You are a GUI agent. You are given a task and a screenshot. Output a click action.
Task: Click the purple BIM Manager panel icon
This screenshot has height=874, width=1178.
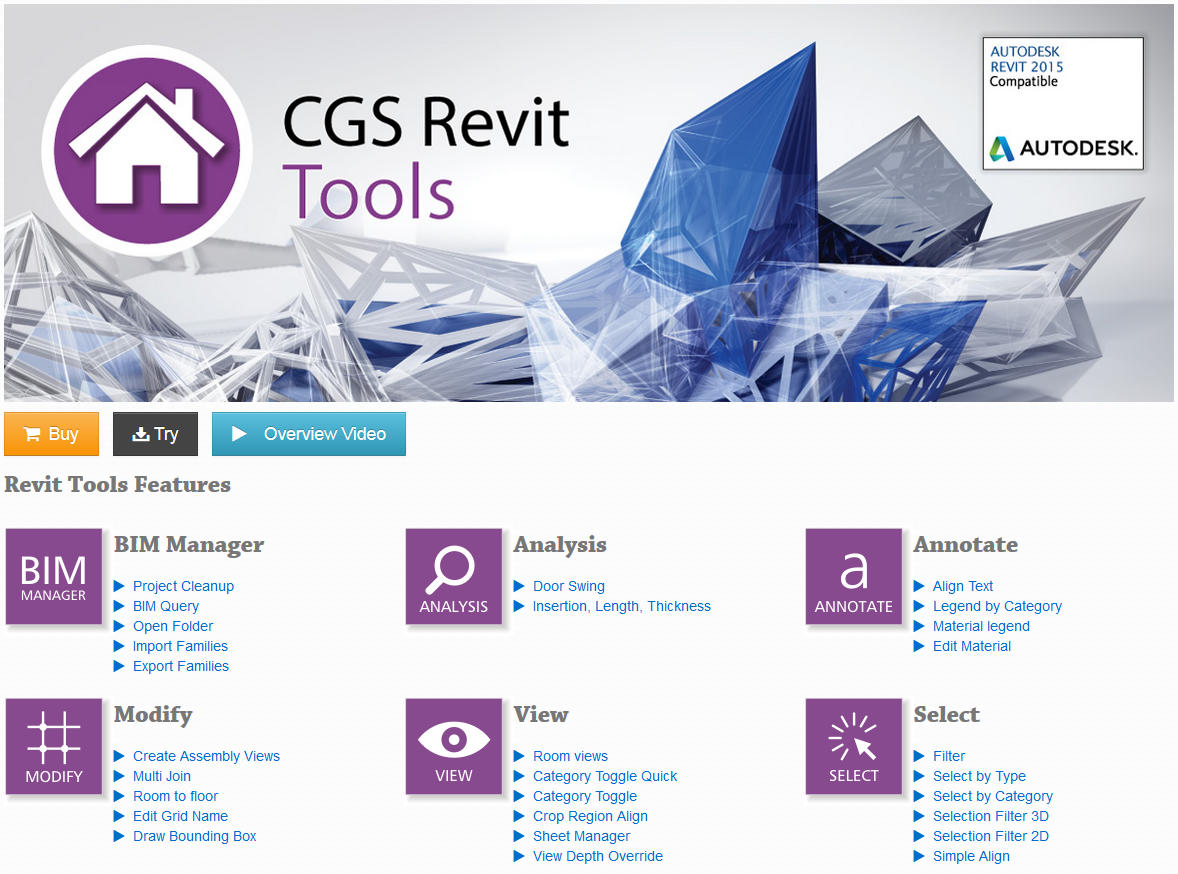[54, 576]
